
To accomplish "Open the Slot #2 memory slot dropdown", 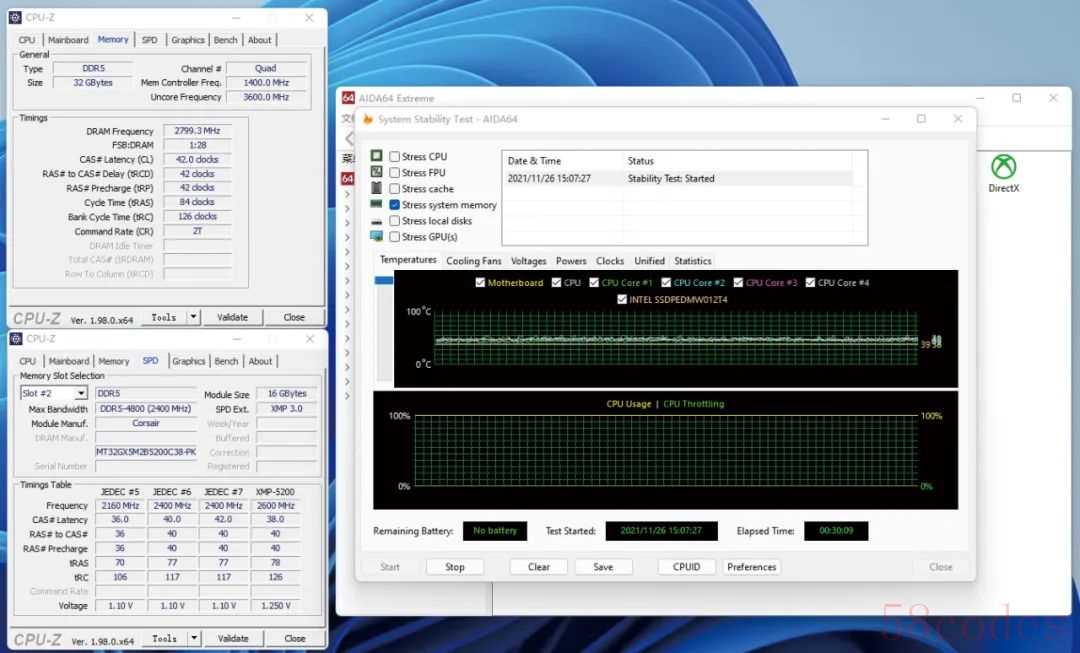I will (81, 393).
